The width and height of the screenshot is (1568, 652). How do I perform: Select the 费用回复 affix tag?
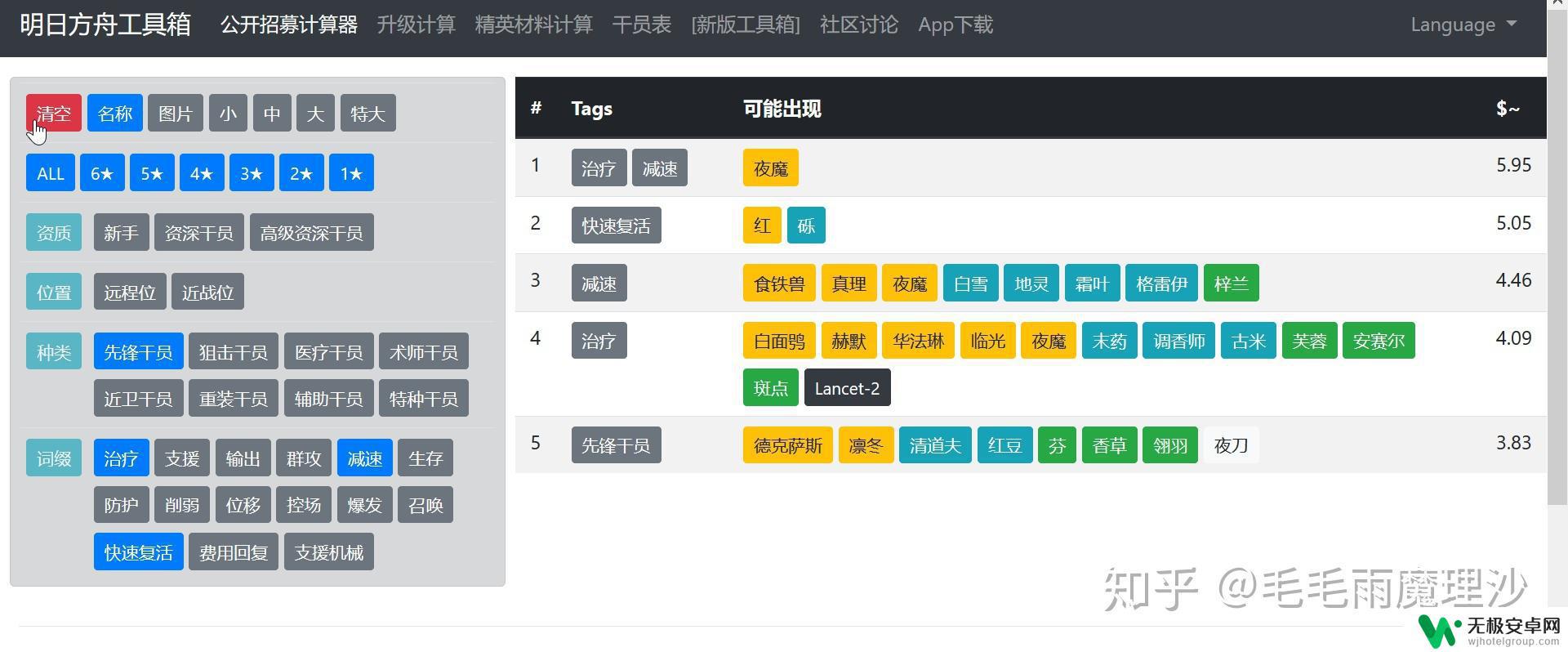[x=234, y=552]
